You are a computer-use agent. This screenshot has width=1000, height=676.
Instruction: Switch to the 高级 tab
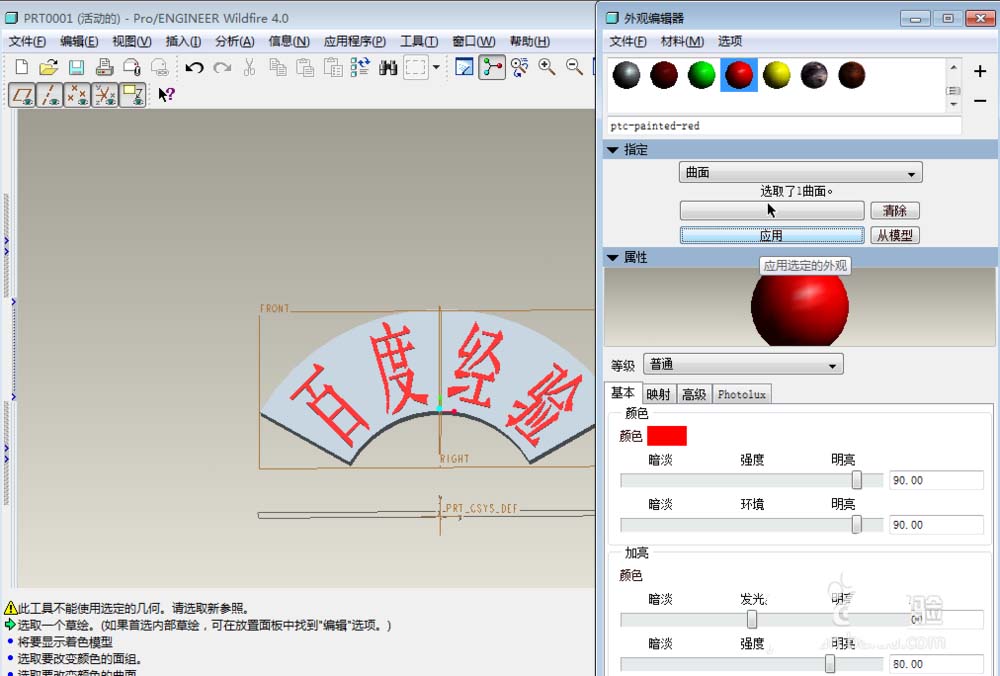coord(694,394)
